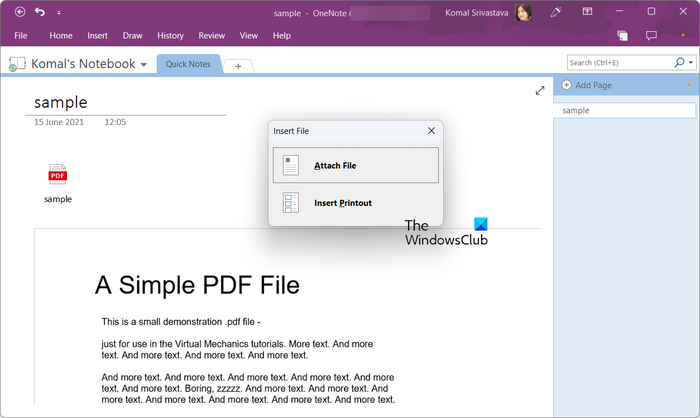The height and width of the screenshot is (418, 700).
Task: Open the View ribbon tab
Action: pyautogui.click(x=249, y=36)
